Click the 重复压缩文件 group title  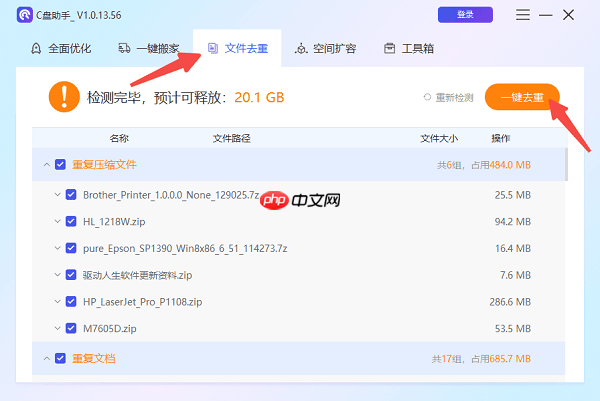[x=104, y=165]
